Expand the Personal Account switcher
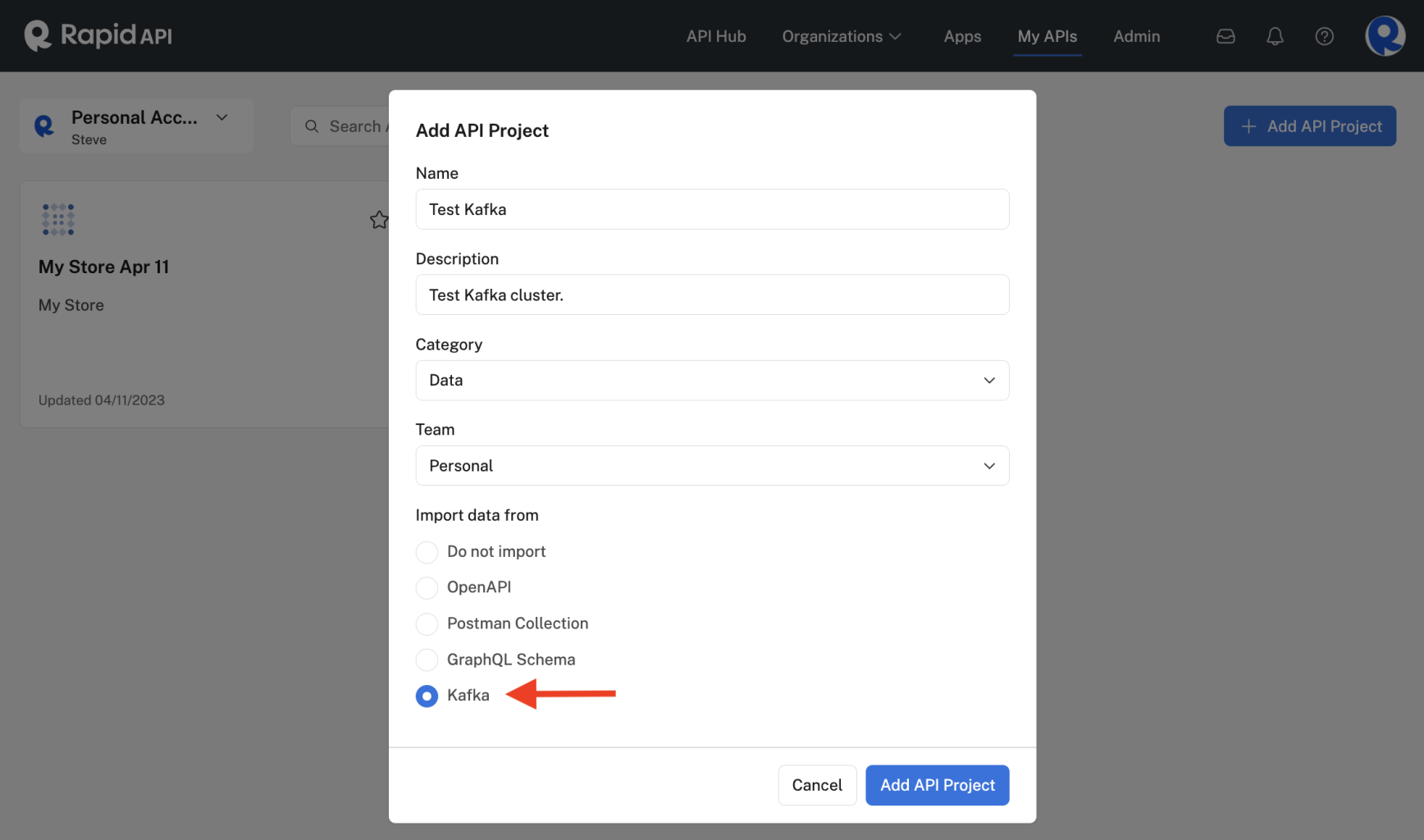1424x840 pixels. (x=136, y=126)
